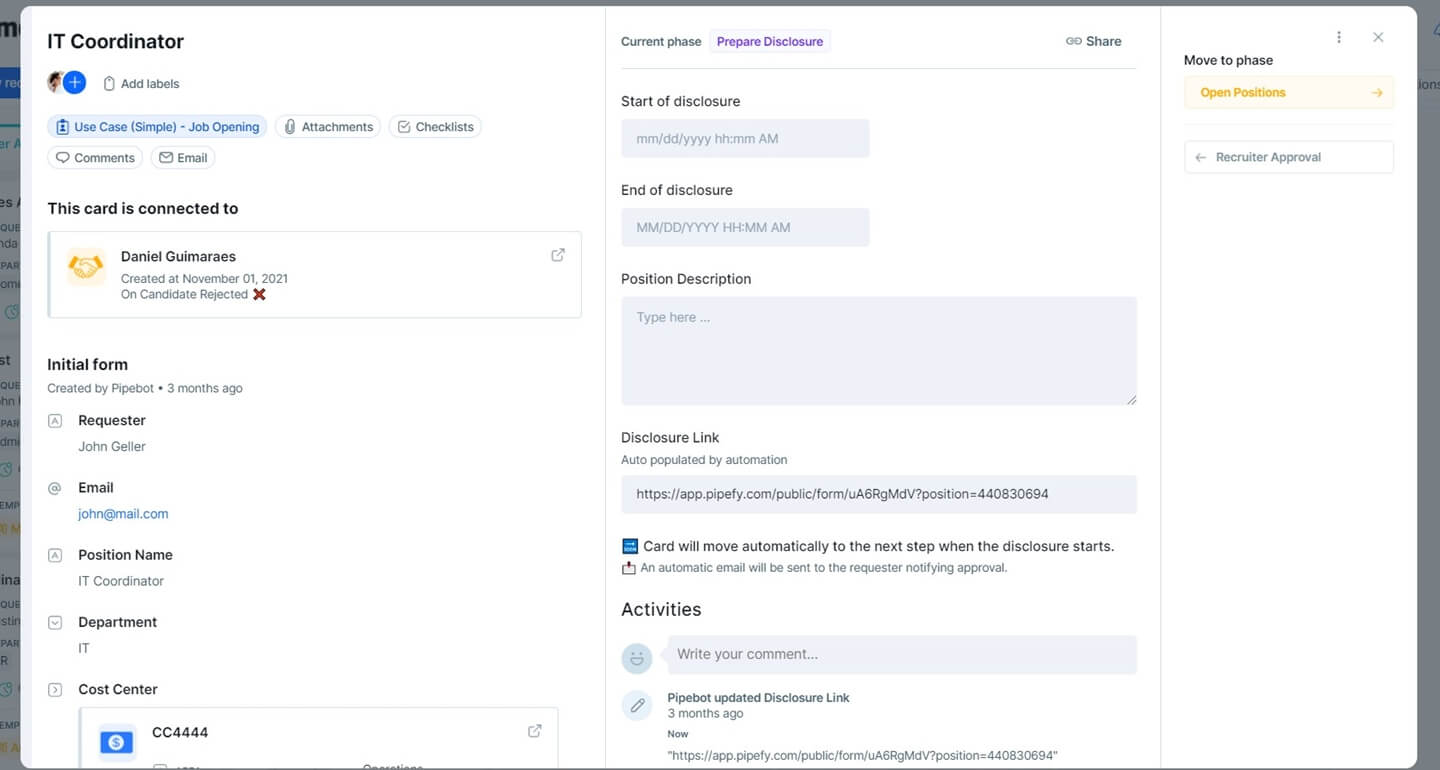Select Use Case (Simple) - Job Opening tab
The height and width of the screenshot is (770, 1440).
pyautogui.click(x=157, y=127)
